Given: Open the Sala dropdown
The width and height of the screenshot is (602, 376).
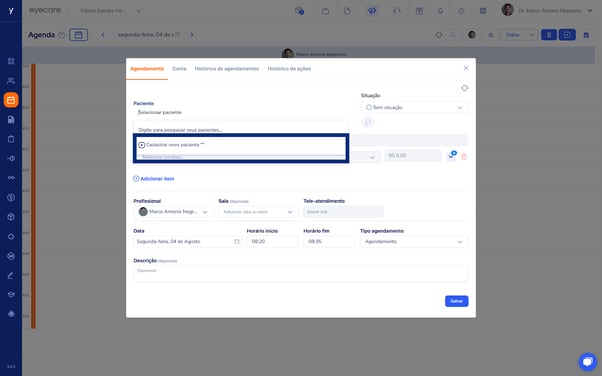Looking at the screenshot, I should click(258, 212).
